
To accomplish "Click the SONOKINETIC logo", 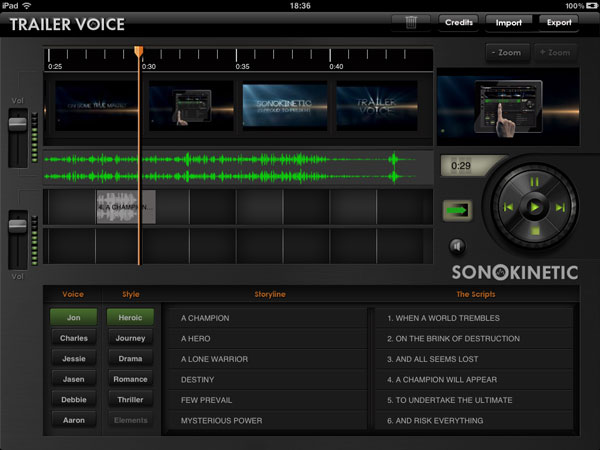I will [x=515, y=272].
